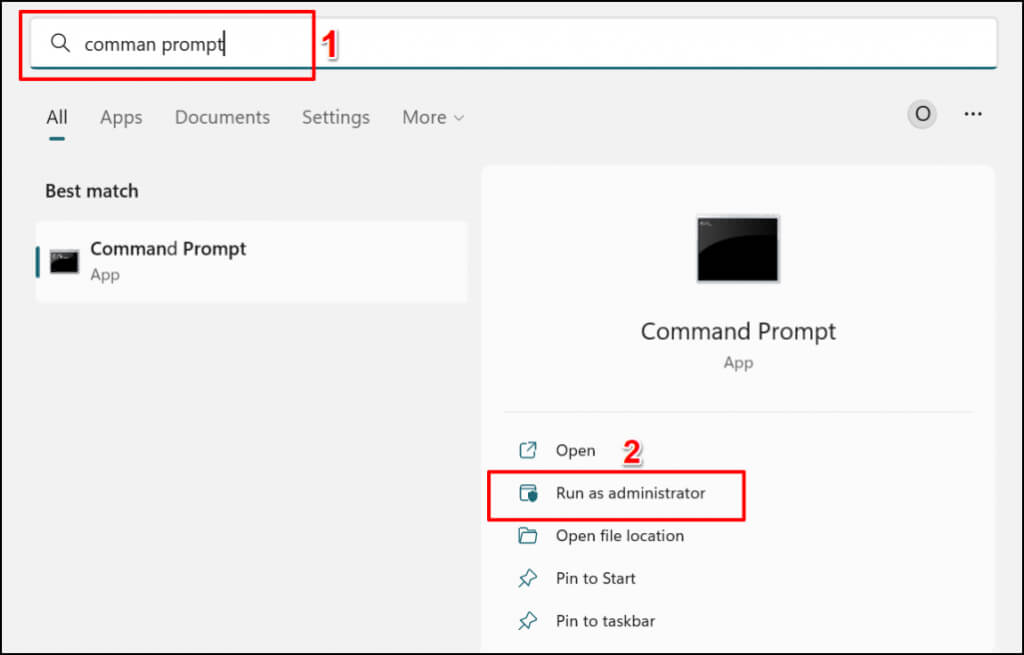Click the Command Prompt icon in Best match

[x=65, y=261]
